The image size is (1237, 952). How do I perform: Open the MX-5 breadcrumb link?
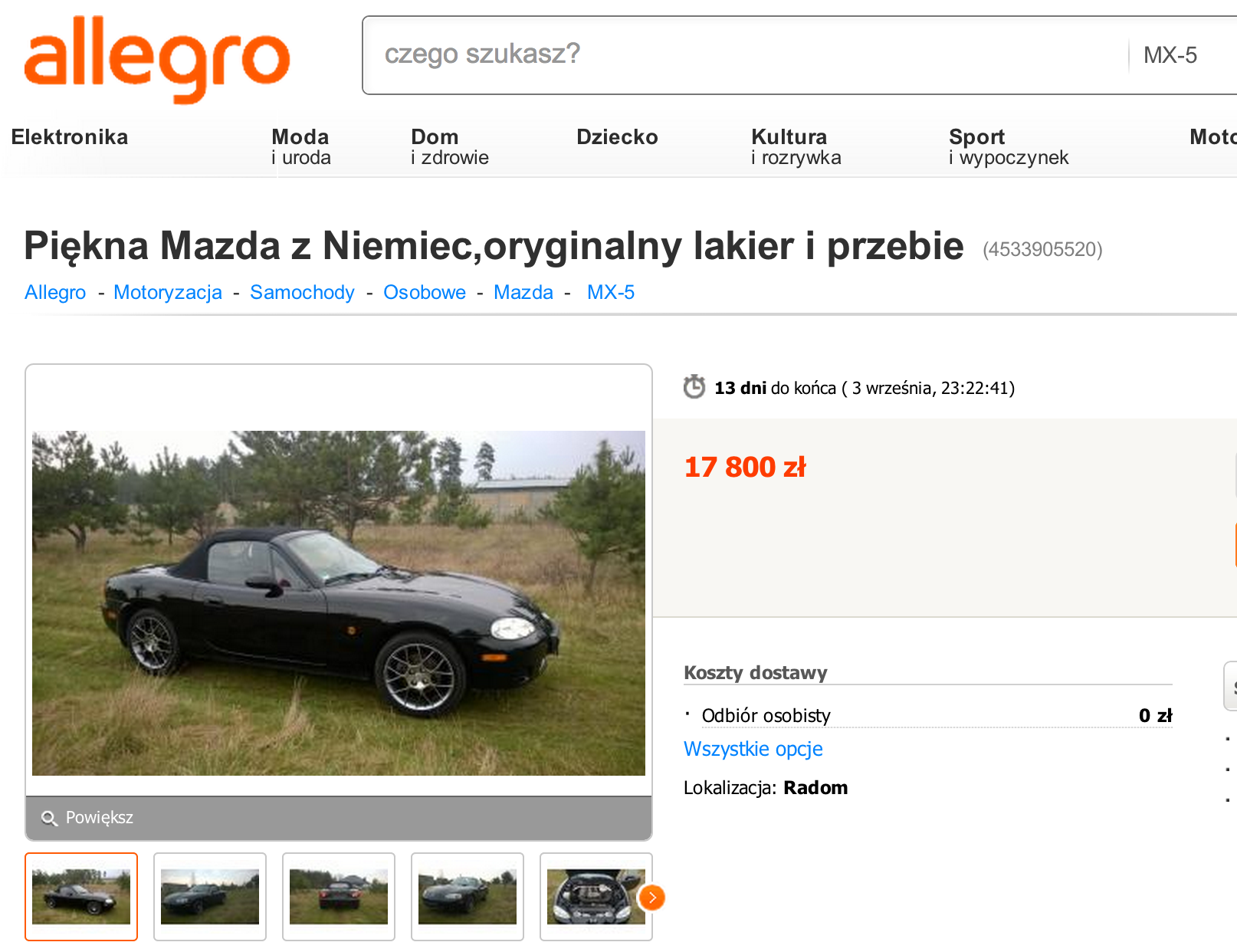[x=611, y=292]
